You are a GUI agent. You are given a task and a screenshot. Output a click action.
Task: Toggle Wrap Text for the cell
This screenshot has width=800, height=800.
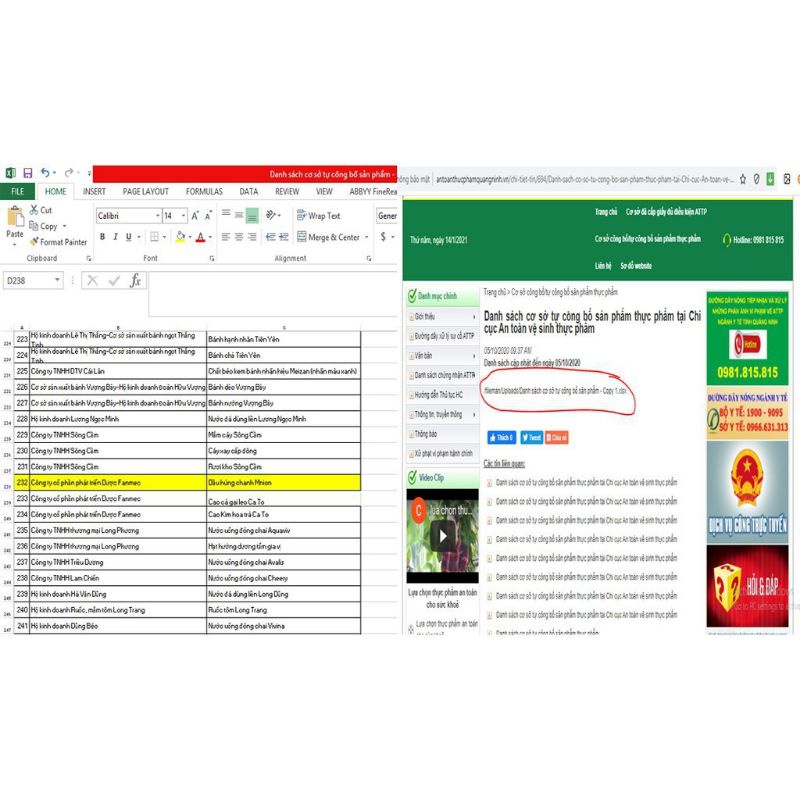coord(318,216)
